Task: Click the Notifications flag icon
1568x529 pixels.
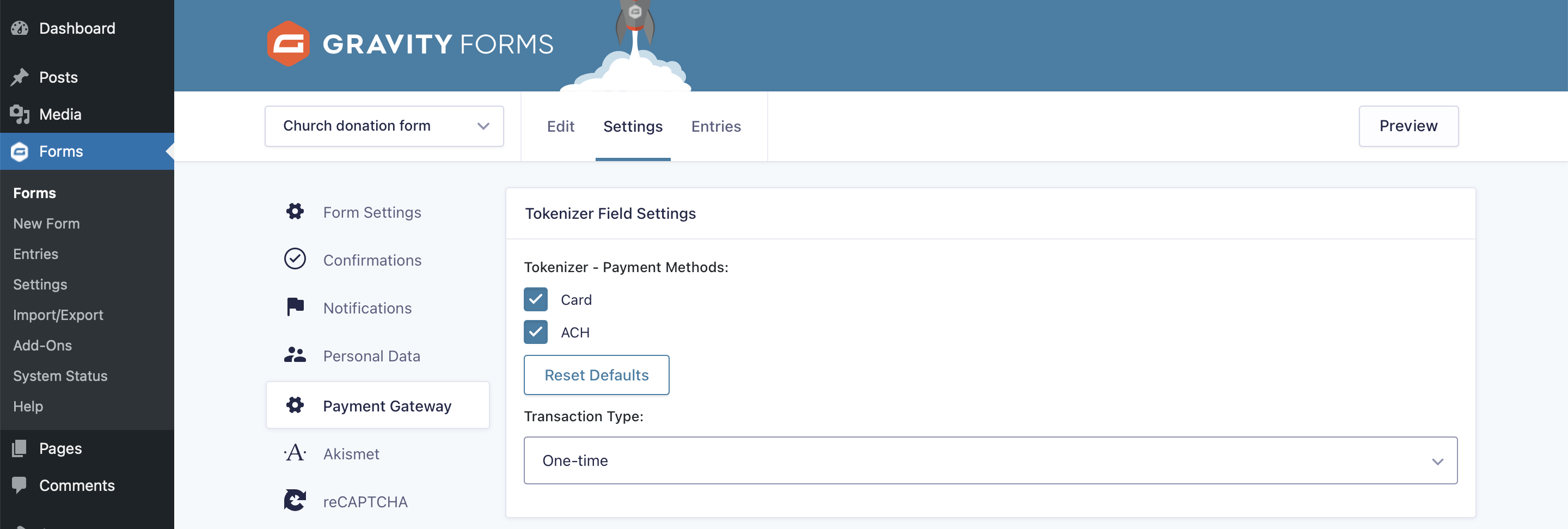Action: pyautogui.click(x=295, y=307)
